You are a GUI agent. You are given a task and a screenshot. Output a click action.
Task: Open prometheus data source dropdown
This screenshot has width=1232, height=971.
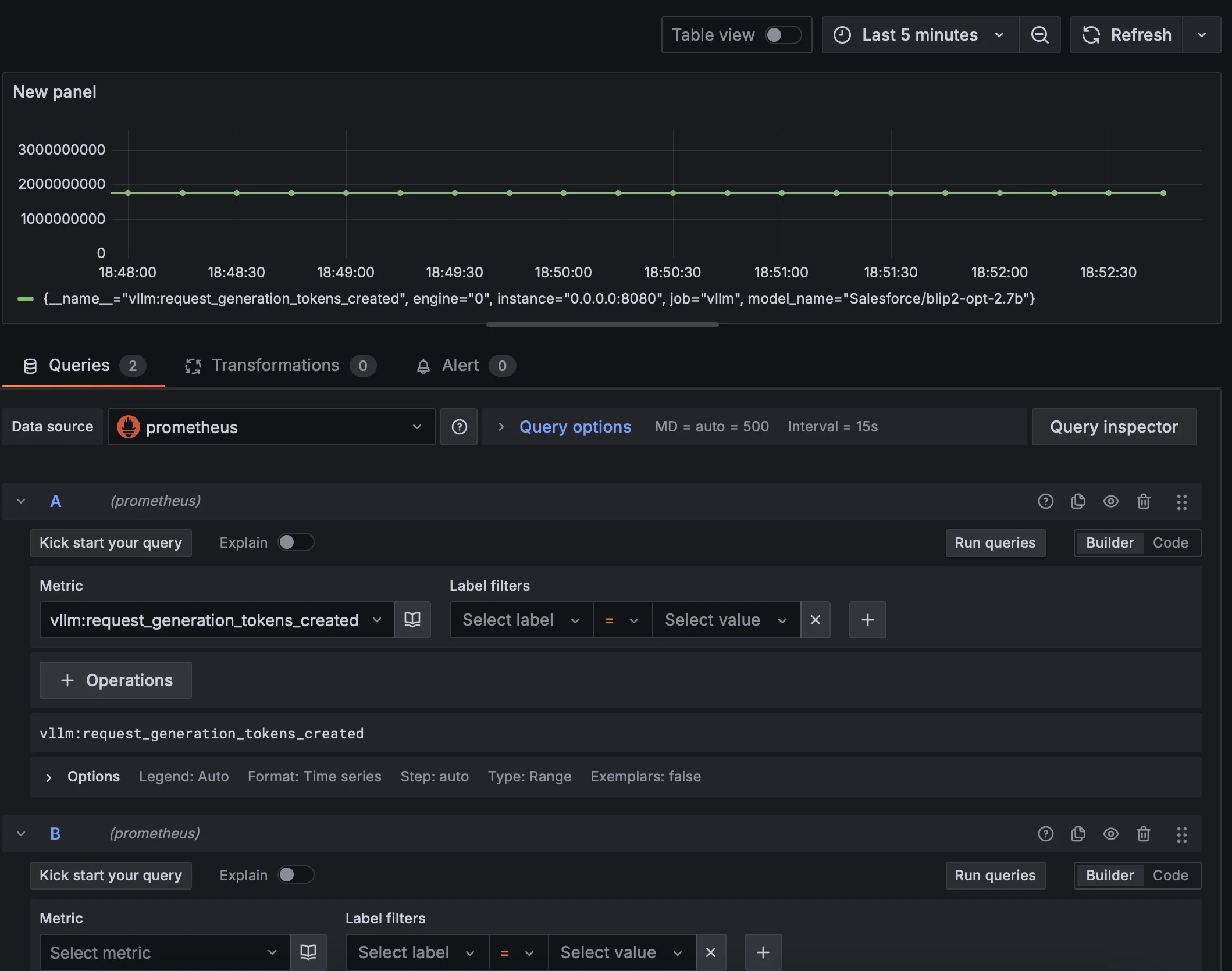pyautogui.click(x=271, y=427)
